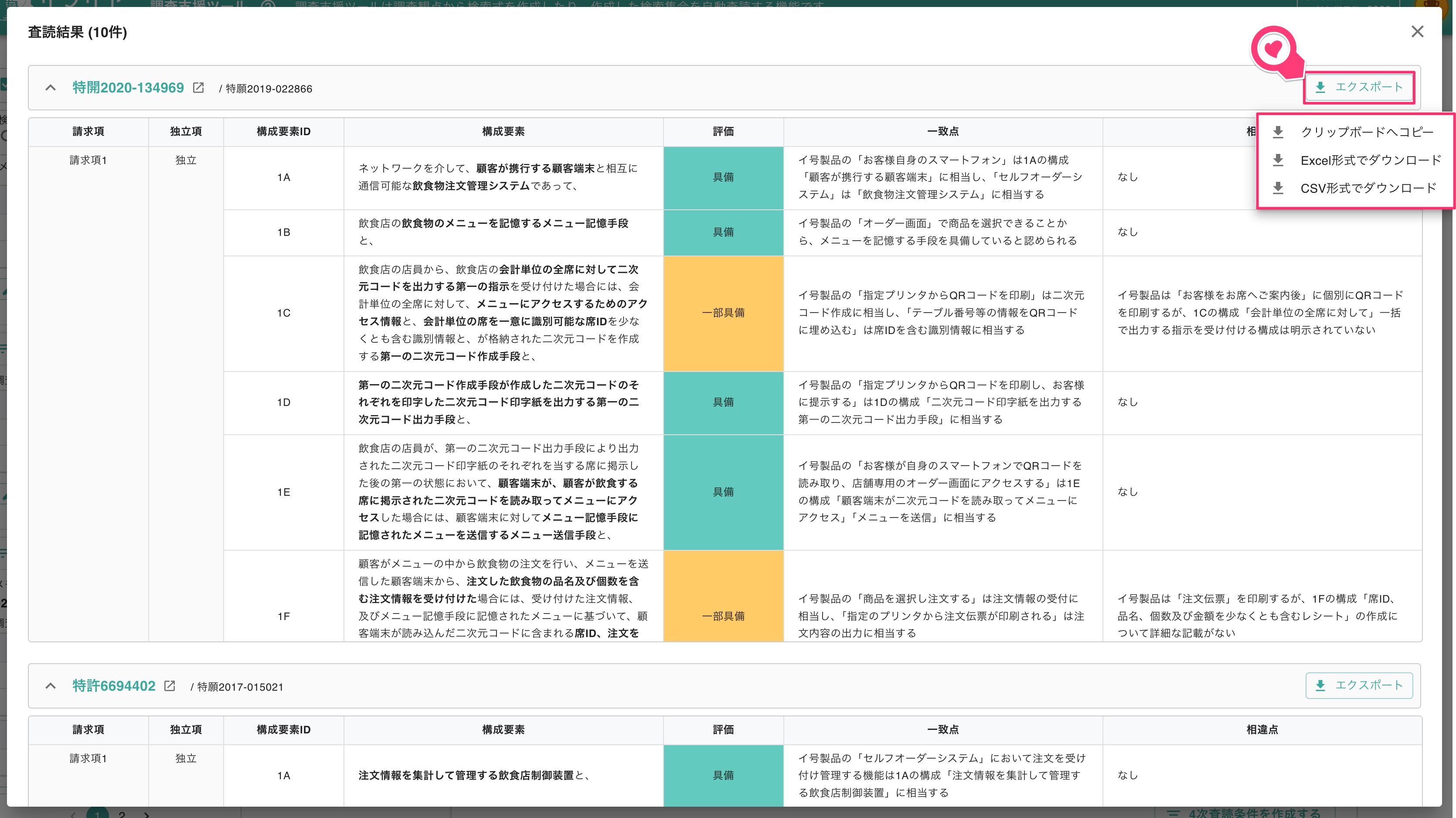This screenshot has height=818, width=1456.
Task: Click 相違点 text about お客様をお席へご案内後
Action: coord(1260,313)
